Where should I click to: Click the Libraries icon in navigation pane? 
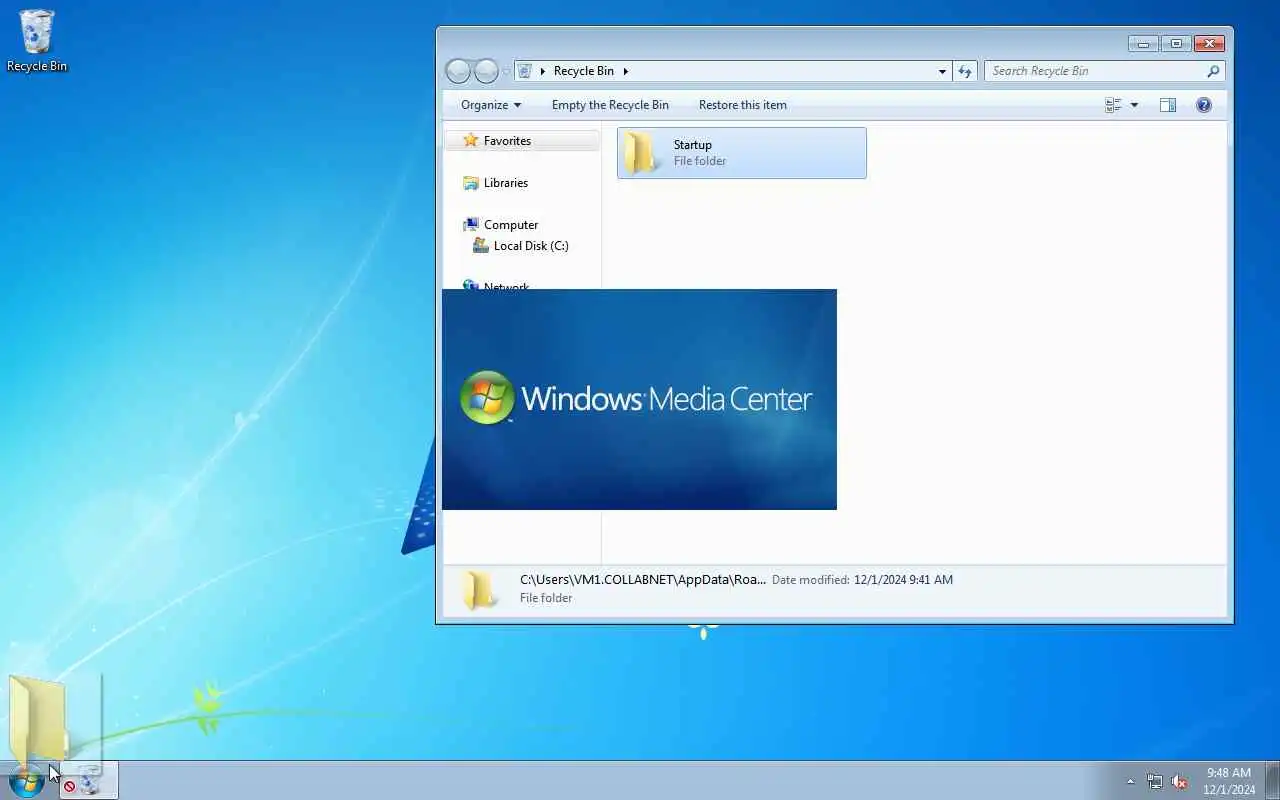point(471,183)
